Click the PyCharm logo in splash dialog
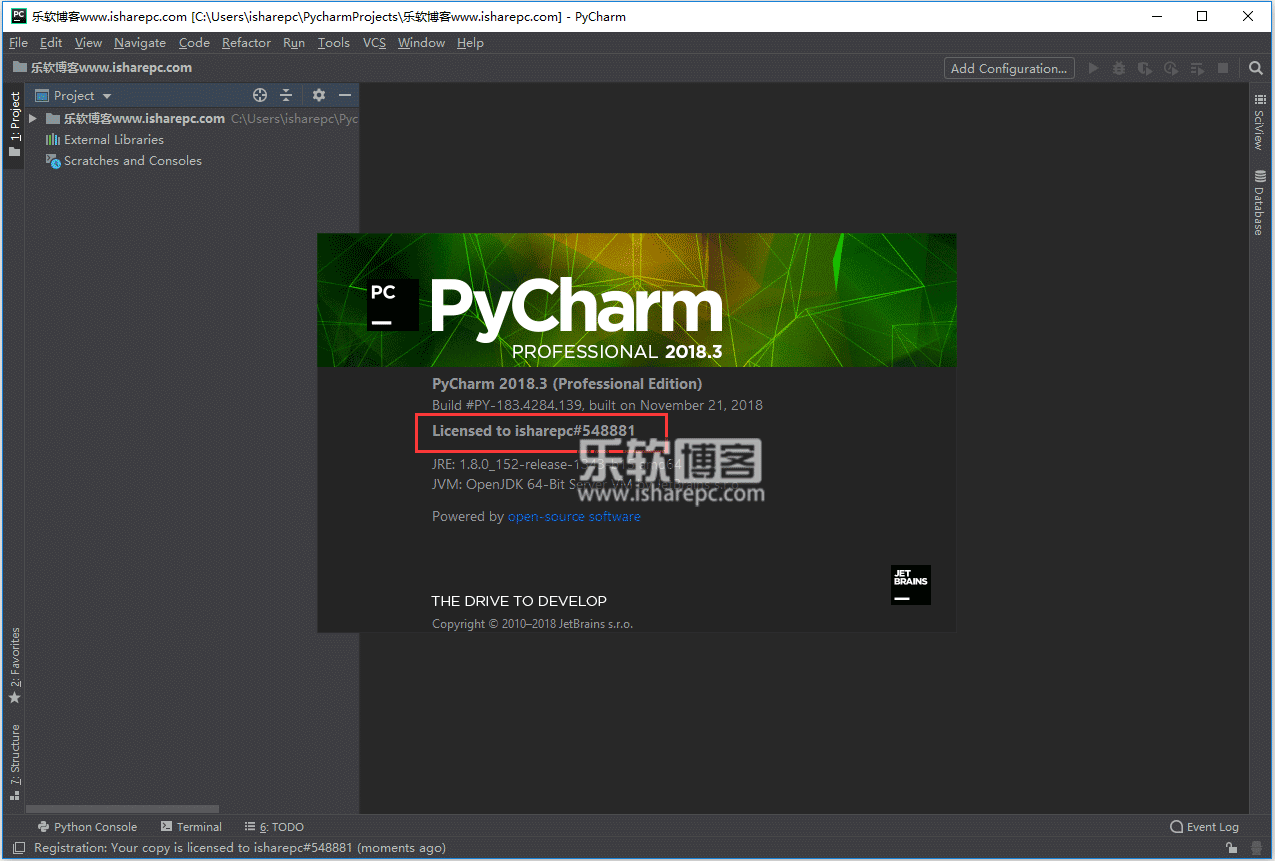1275x861 pixels. [x=392, y=304]
